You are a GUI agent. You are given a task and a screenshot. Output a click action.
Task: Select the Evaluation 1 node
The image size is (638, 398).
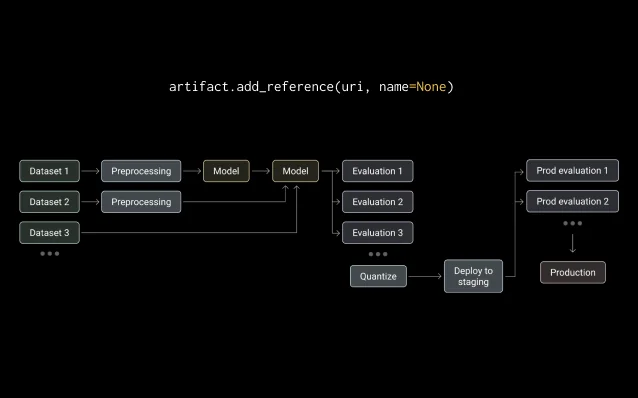pyautogui.click(x=378, y=171)
